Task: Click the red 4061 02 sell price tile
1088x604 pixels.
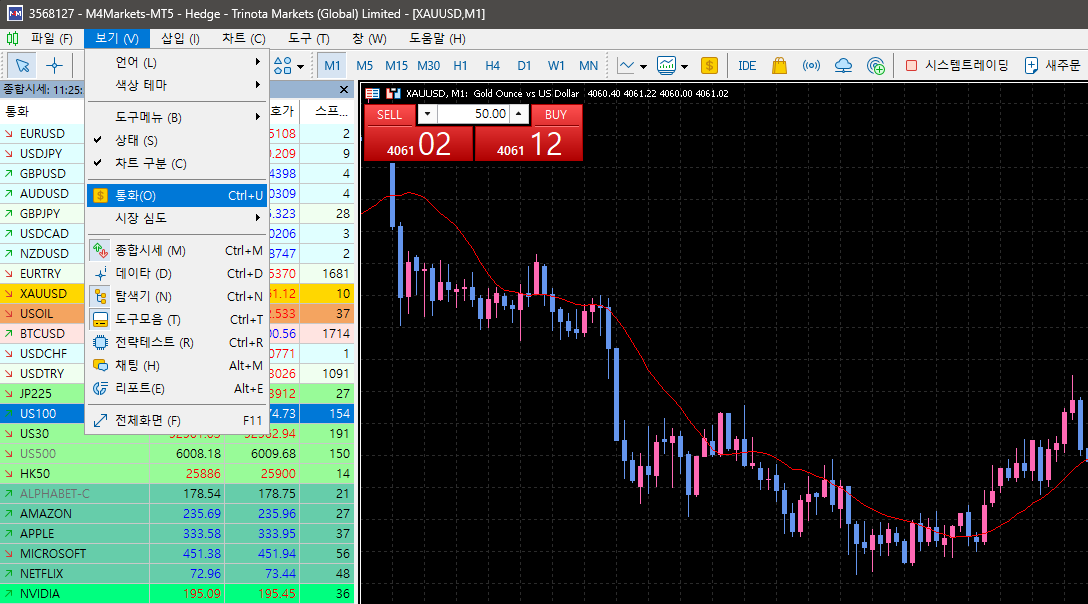Action: pos(418,144)
